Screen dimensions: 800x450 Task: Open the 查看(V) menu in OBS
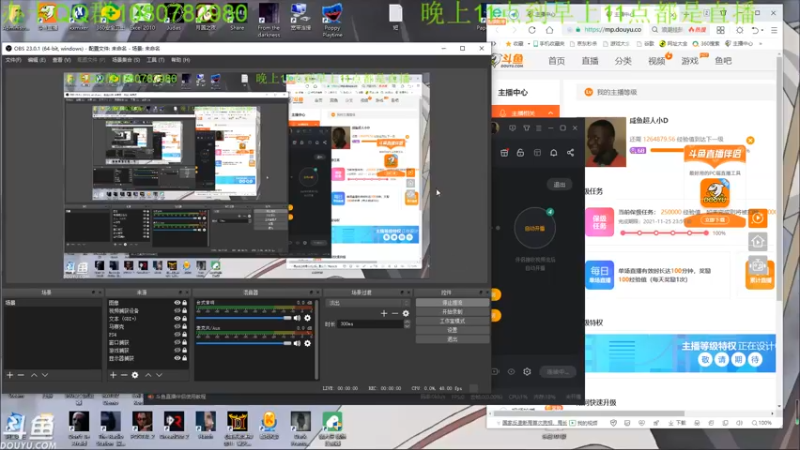[62, 60]
